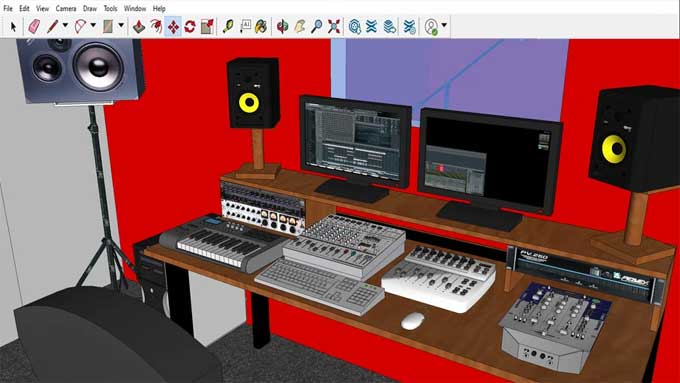Activate the Orbit camera tool
Viewport: 680px width, 383px height.
(x=282, y=26)
